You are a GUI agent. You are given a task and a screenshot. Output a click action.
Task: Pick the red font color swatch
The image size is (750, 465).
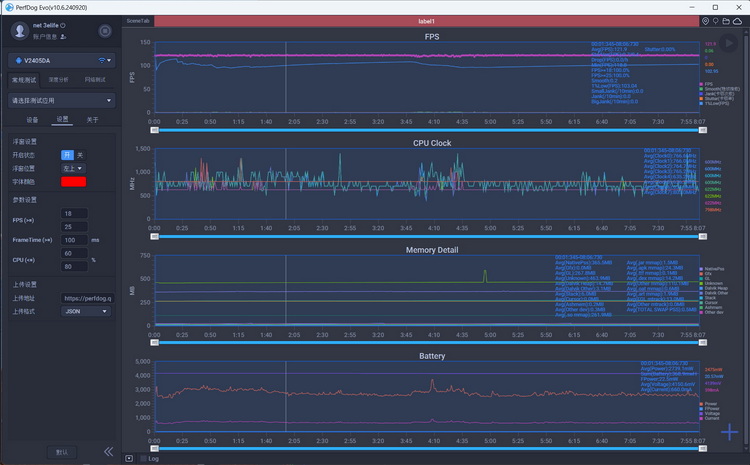(x=74, y=182)
